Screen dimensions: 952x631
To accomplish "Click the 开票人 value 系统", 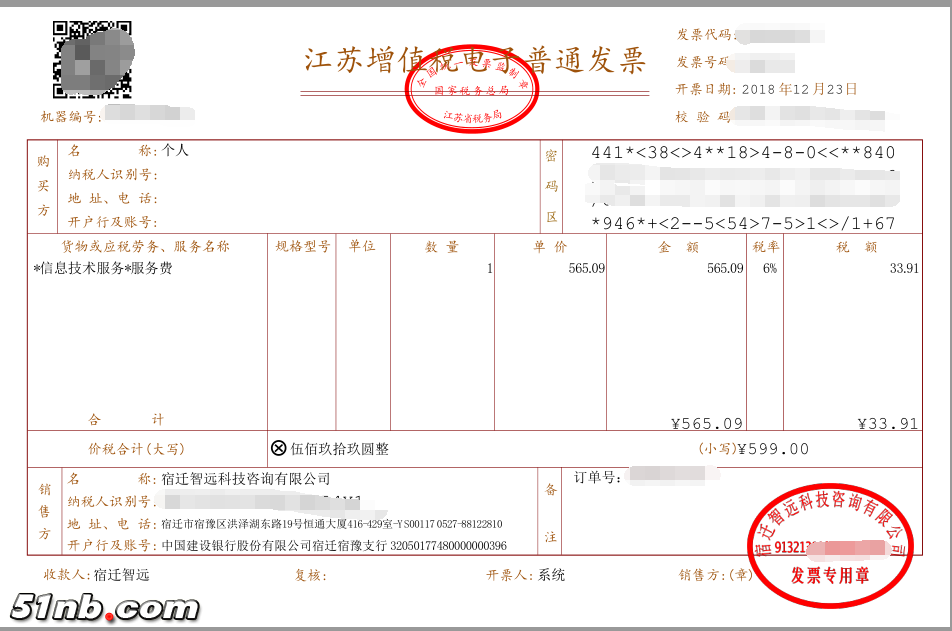I will tap(551, 575).
